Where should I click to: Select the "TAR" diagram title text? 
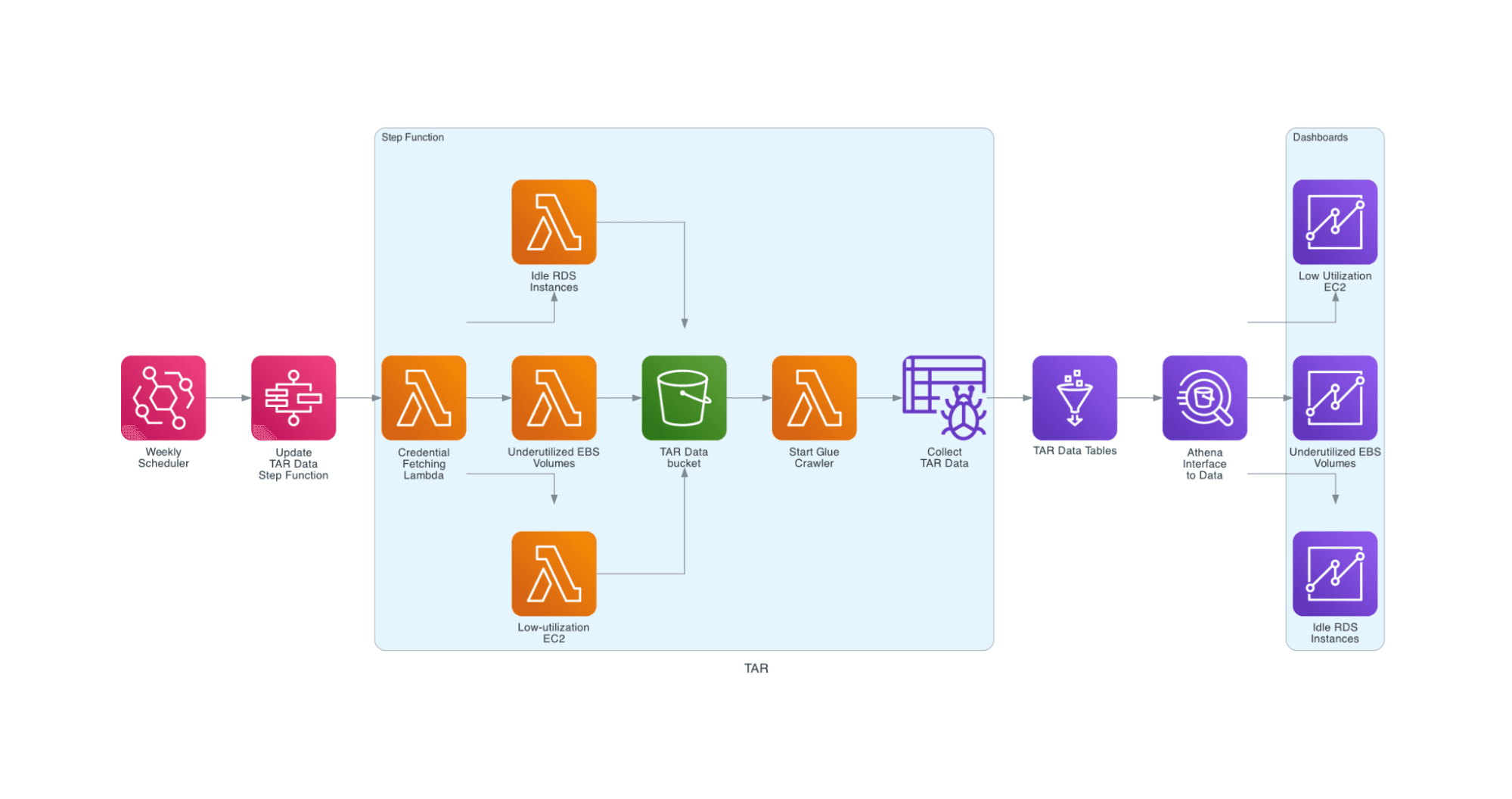[x=756, y=668]
